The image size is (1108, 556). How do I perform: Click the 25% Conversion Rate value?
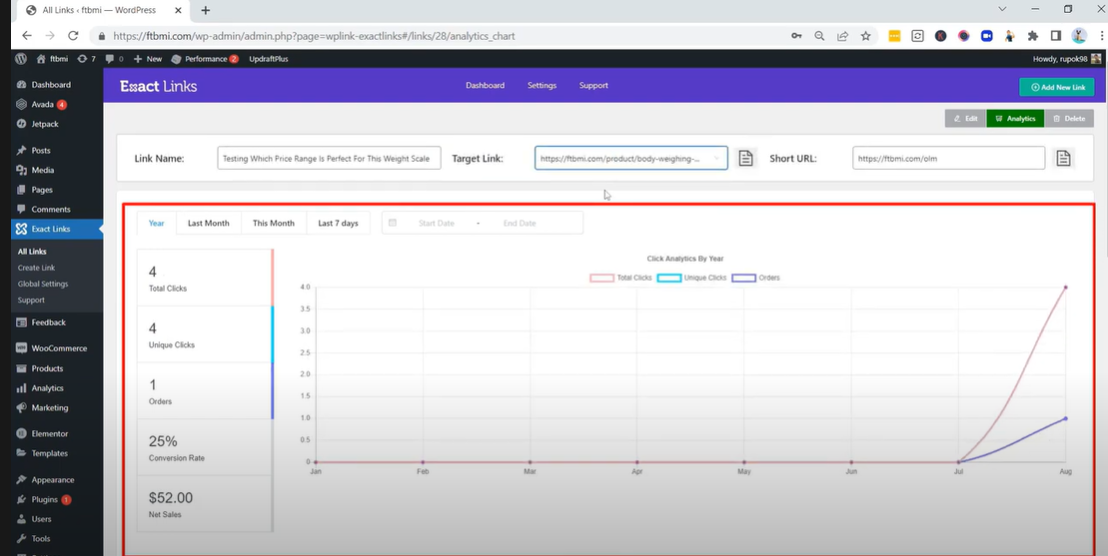tap(163, 442)
